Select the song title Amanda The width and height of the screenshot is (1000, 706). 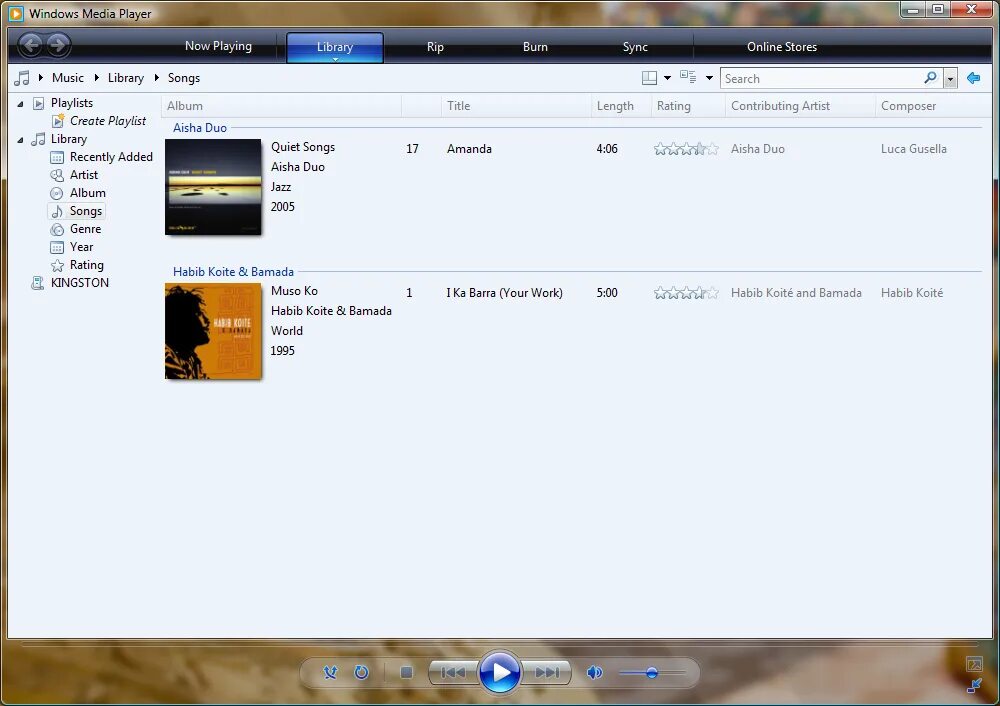[x=469, y=149]
